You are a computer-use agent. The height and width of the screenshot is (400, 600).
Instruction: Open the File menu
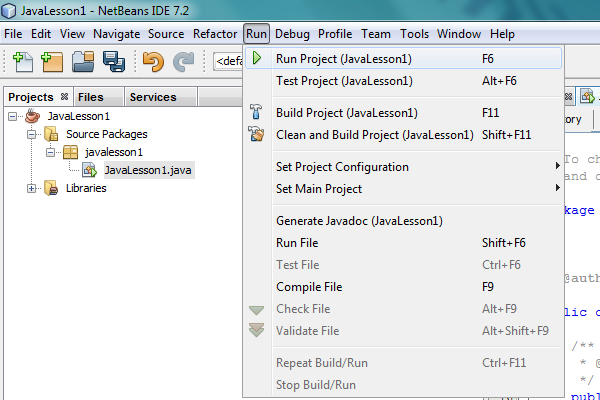(x=13, y=34)
